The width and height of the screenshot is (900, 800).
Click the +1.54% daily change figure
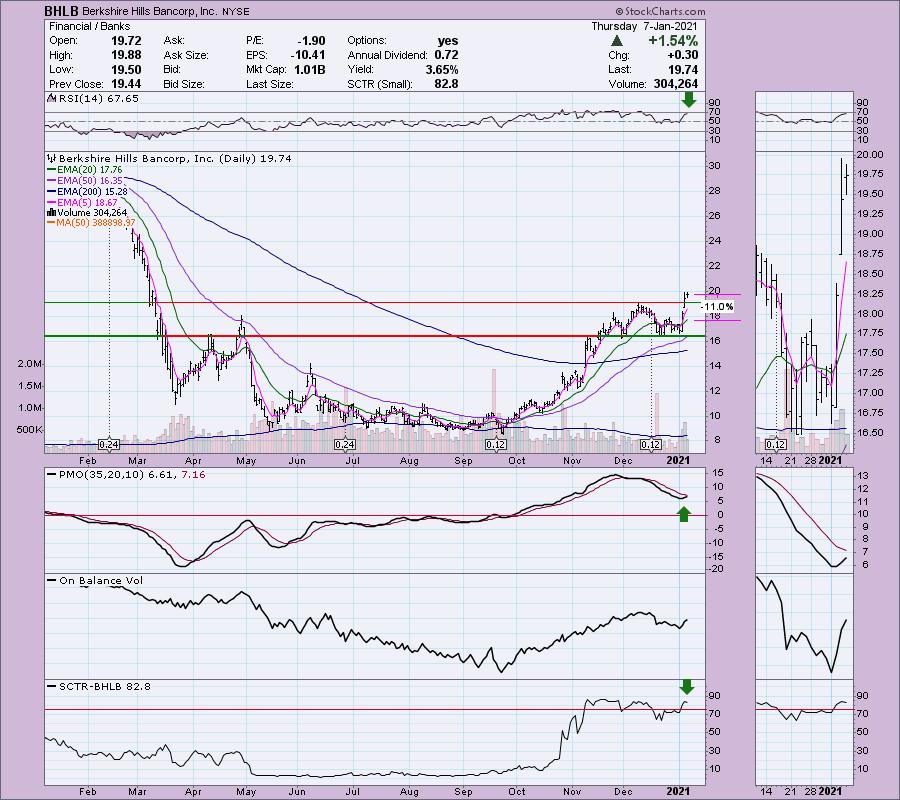click(673, 41)
